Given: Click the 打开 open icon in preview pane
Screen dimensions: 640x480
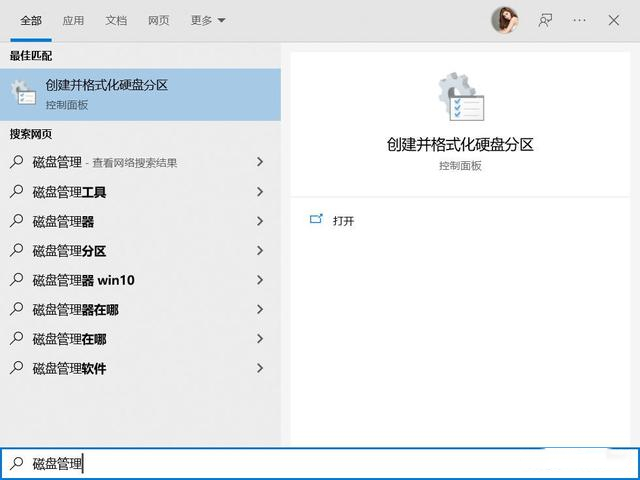Looking at the screenshot, I should point(317,220).
